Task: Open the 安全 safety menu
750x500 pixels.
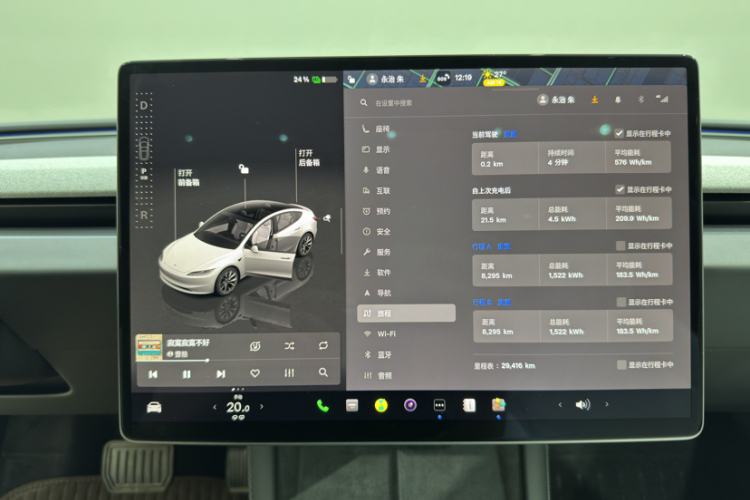Action: (375, 232)
